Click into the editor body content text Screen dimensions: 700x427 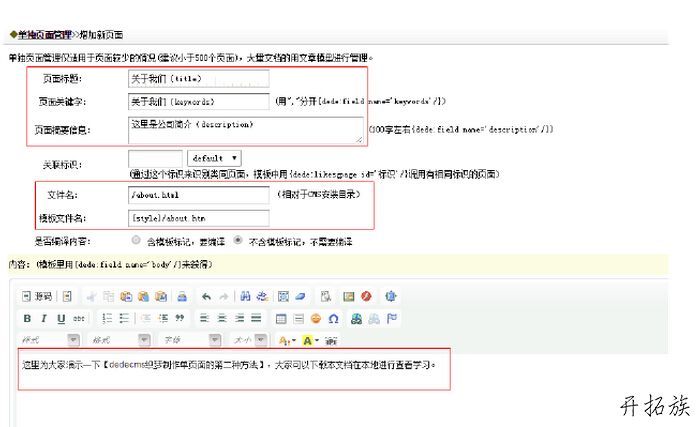(x=229, y=365)
